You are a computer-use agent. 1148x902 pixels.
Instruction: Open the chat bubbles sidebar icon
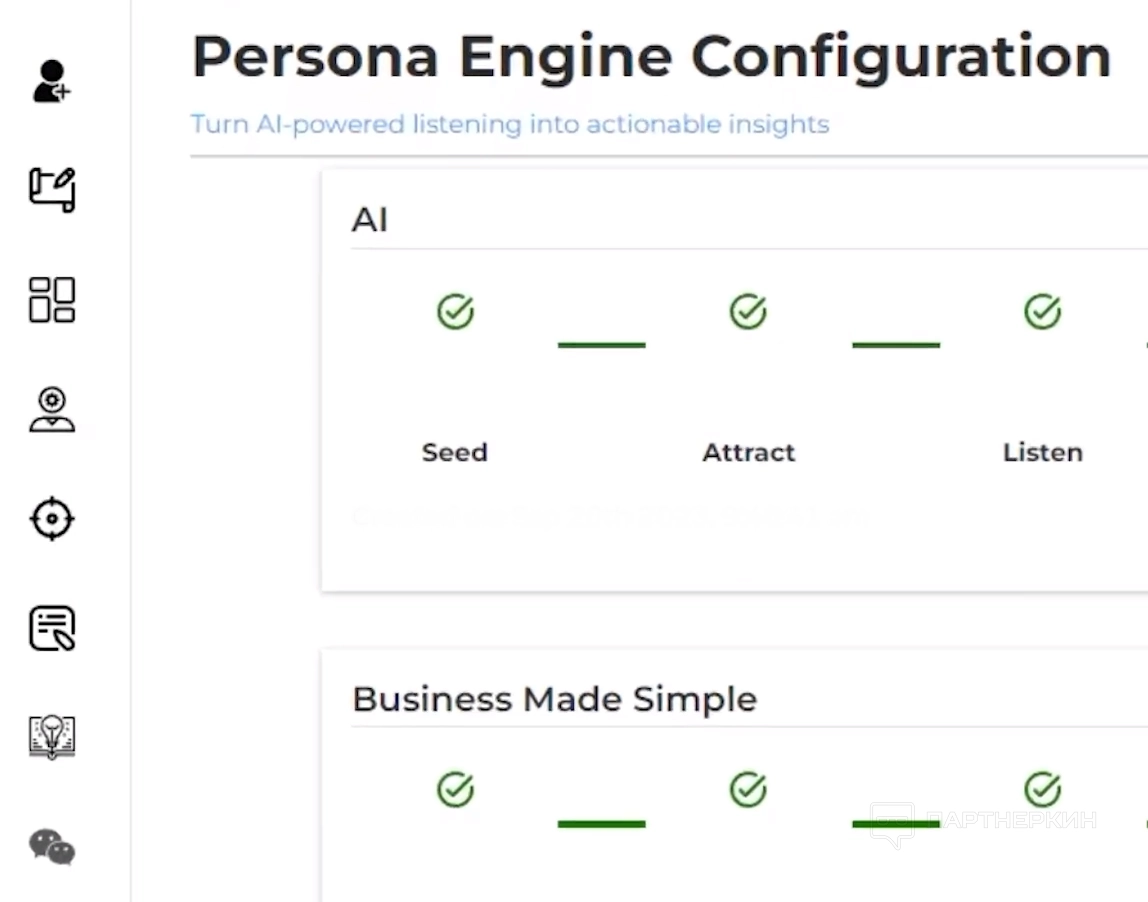click(52, 847)
